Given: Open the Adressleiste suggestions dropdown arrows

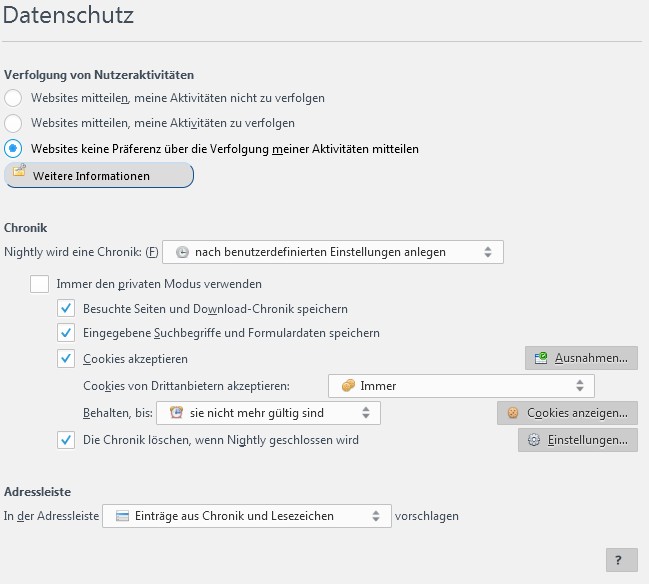Looking at the screenshot, I should (x=376, y=516).
